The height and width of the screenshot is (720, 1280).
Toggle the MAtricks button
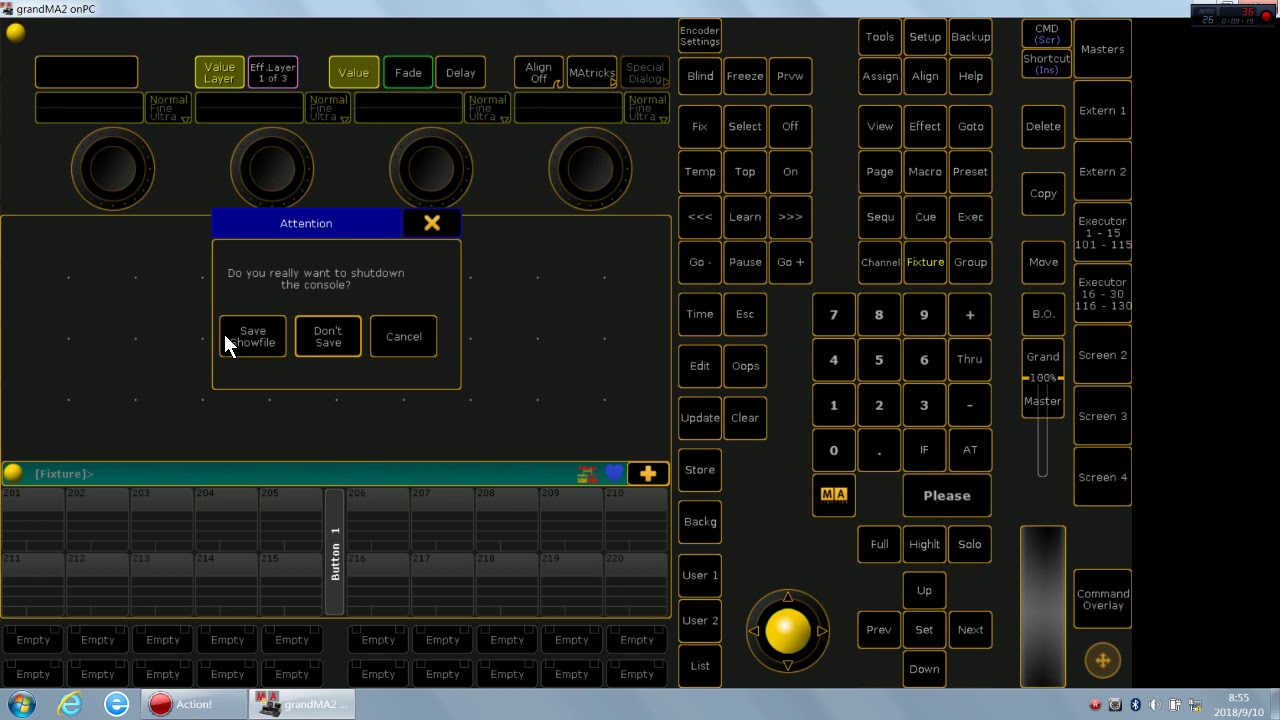[592, 73]
